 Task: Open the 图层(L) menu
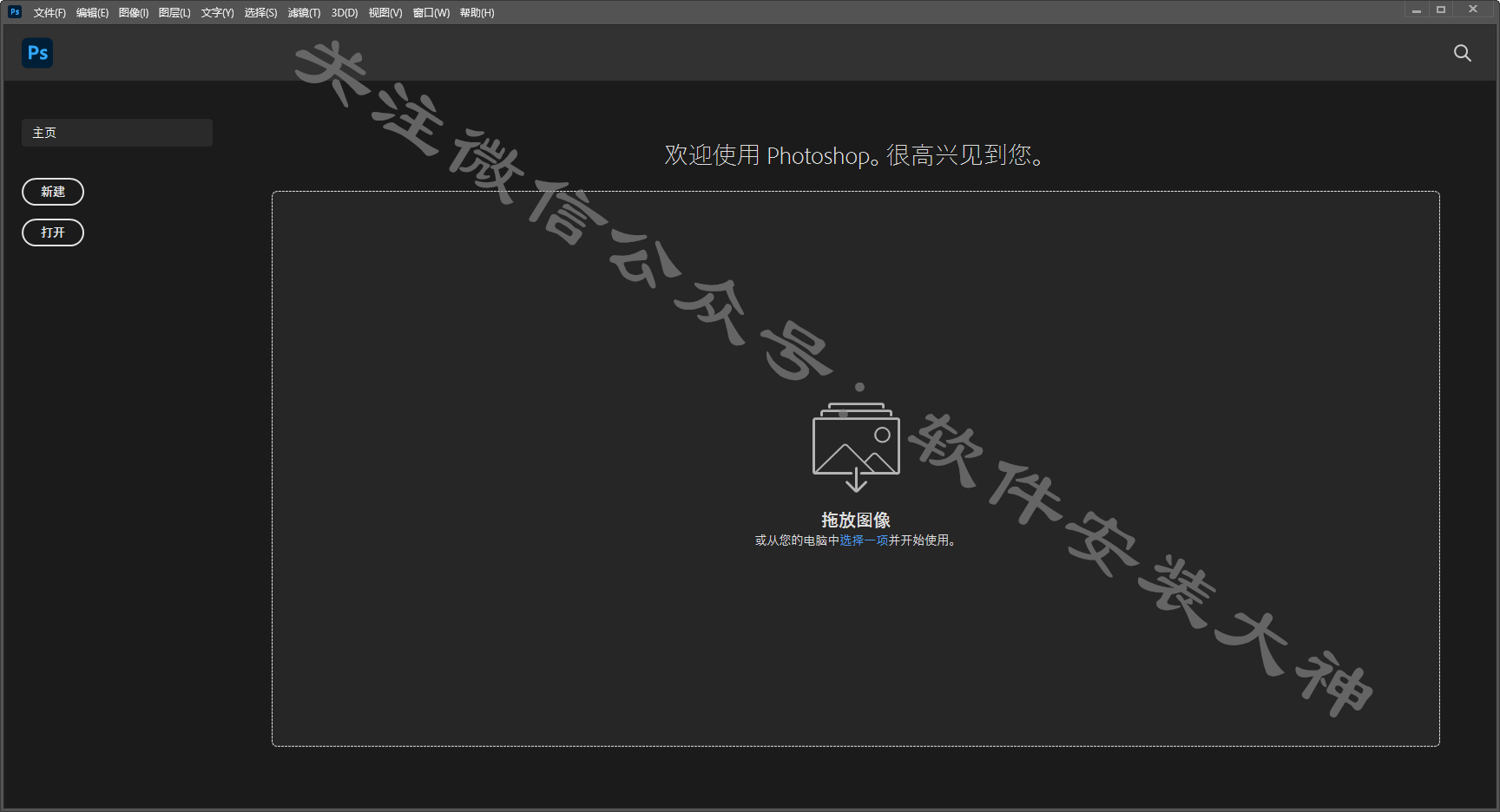click(174, 13)
